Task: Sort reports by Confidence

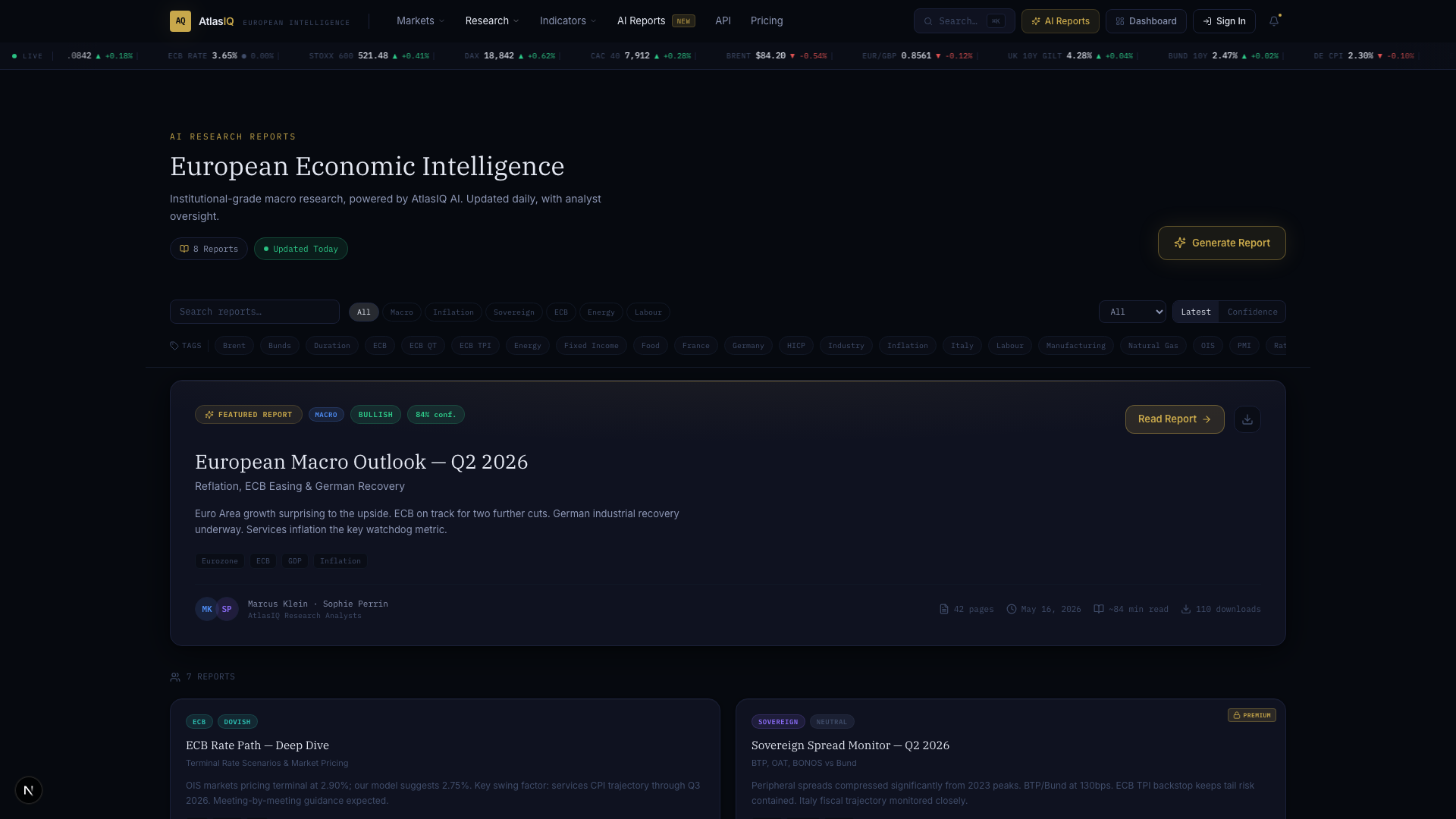Action: click(1252, 312)
